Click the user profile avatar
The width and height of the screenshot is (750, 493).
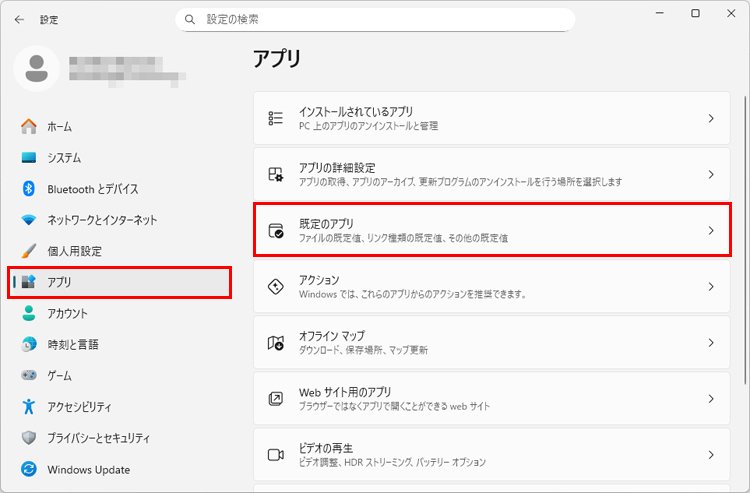36,69
